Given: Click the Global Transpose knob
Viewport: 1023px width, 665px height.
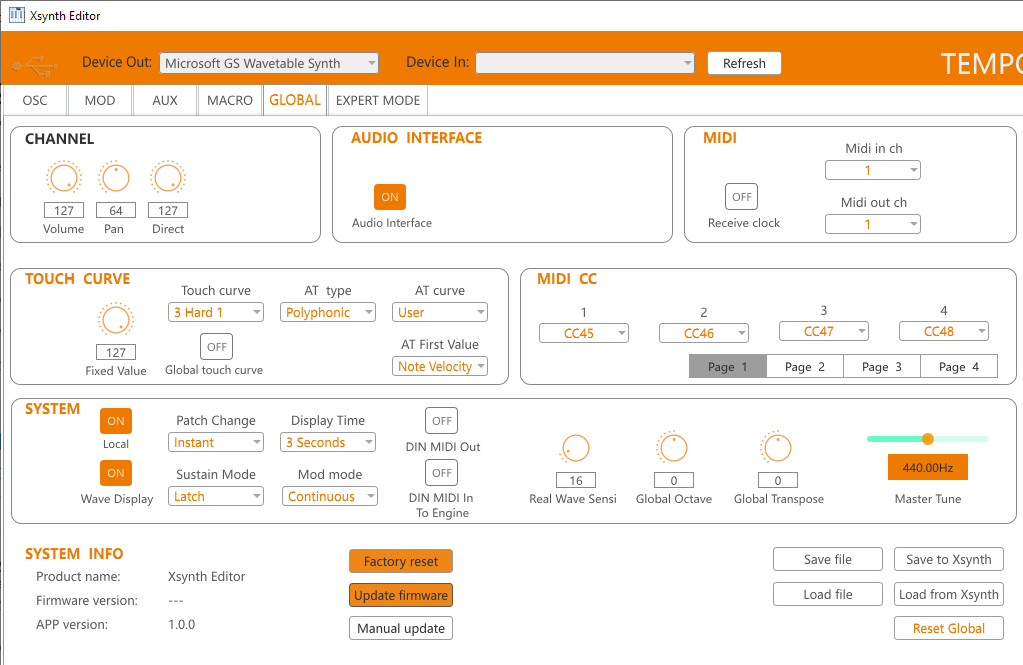Looking at the screenshot, I should [x=777, y=448].
